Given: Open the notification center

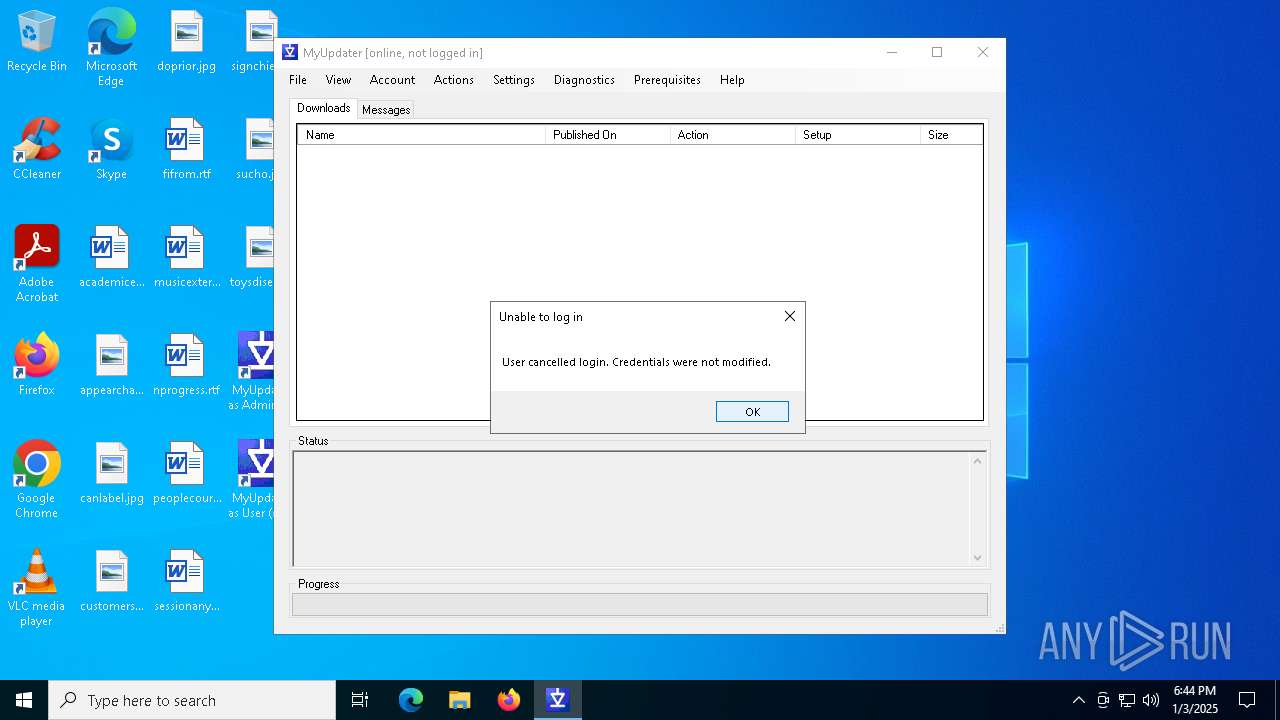Looking at the screenshot, I should point(1247,700).
